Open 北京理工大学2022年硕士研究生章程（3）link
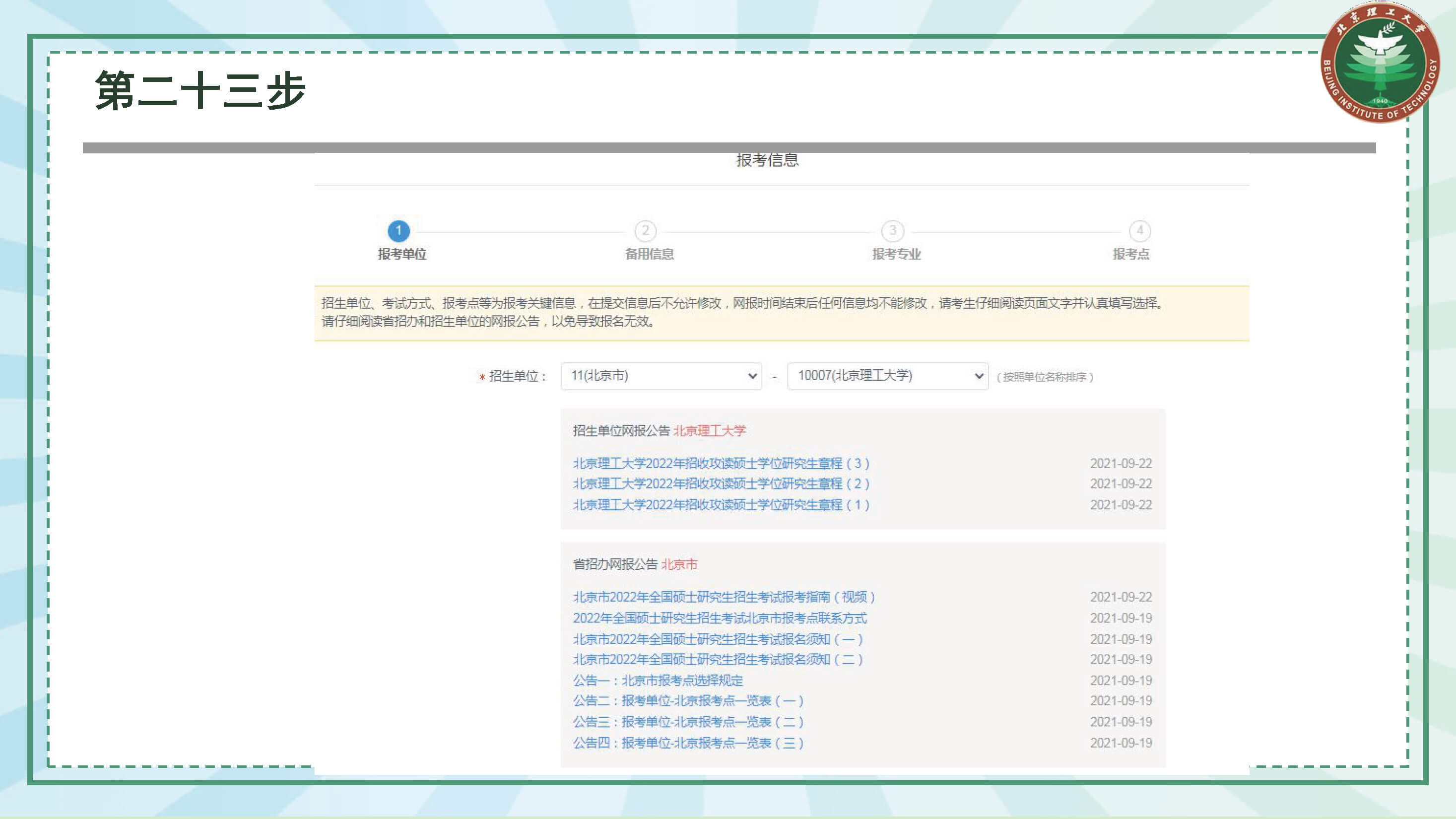This screenshot has width=1456, height=819. click(721, 464)
